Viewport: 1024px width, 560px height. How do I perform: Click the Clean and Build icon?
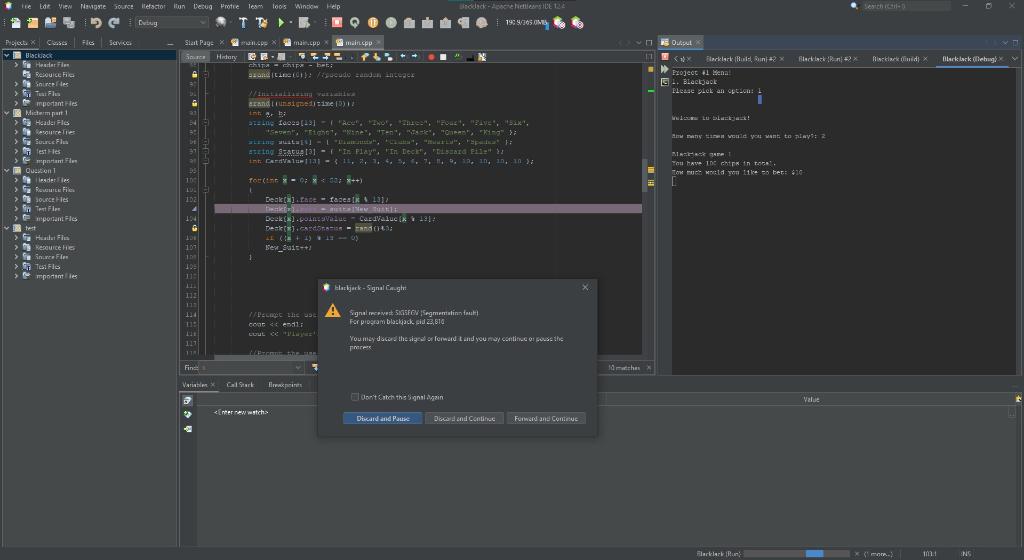(261, 23)
